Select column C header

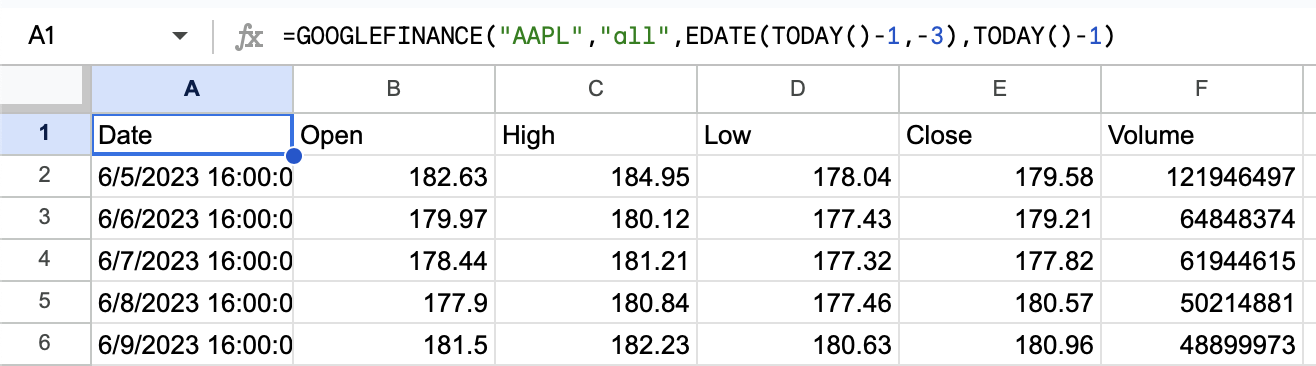tap(596, 88)
